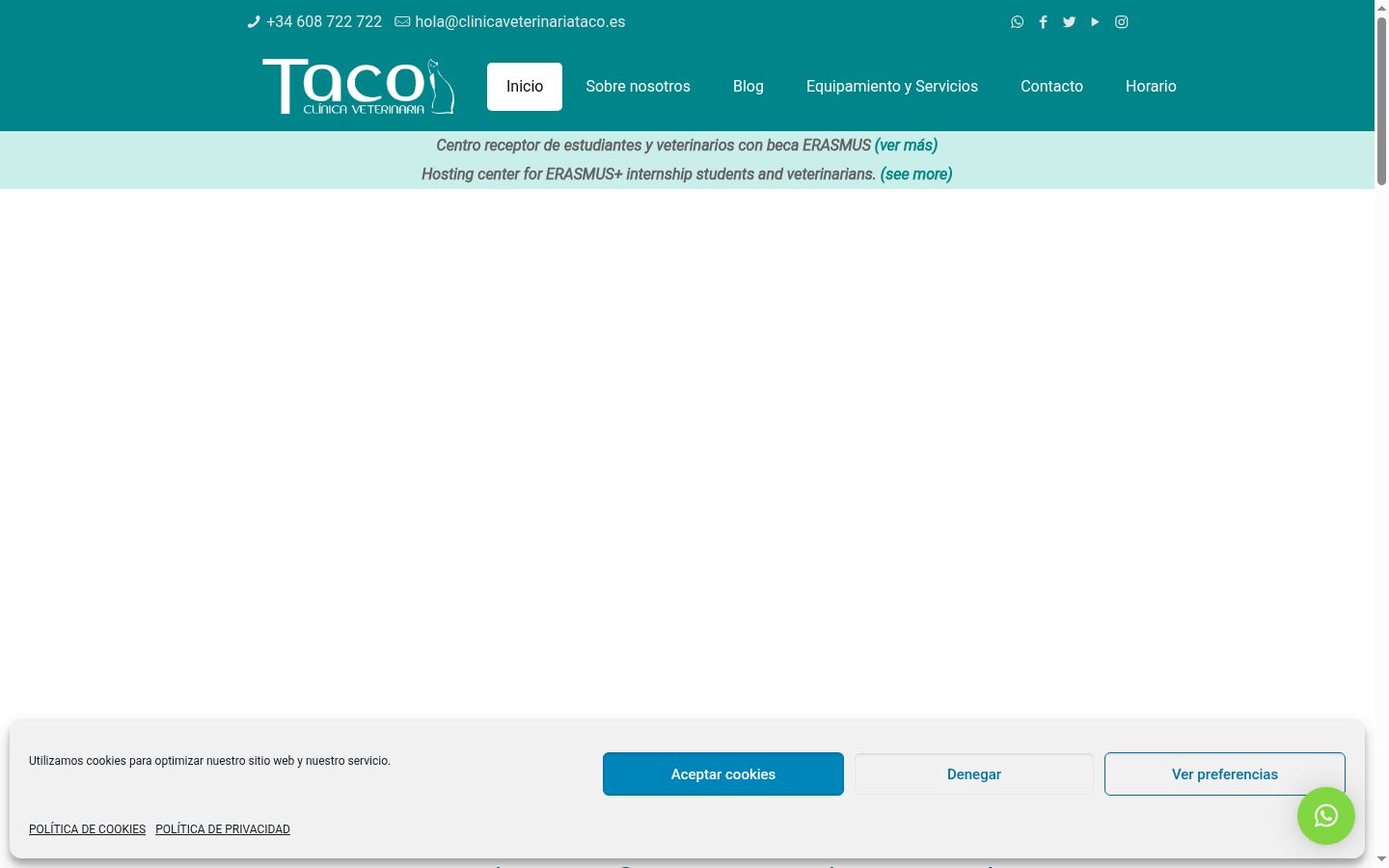Screen dimensions: 1389x868
Task: Click the page vertical scrollbar thumb
Action: click(1381, 99)
